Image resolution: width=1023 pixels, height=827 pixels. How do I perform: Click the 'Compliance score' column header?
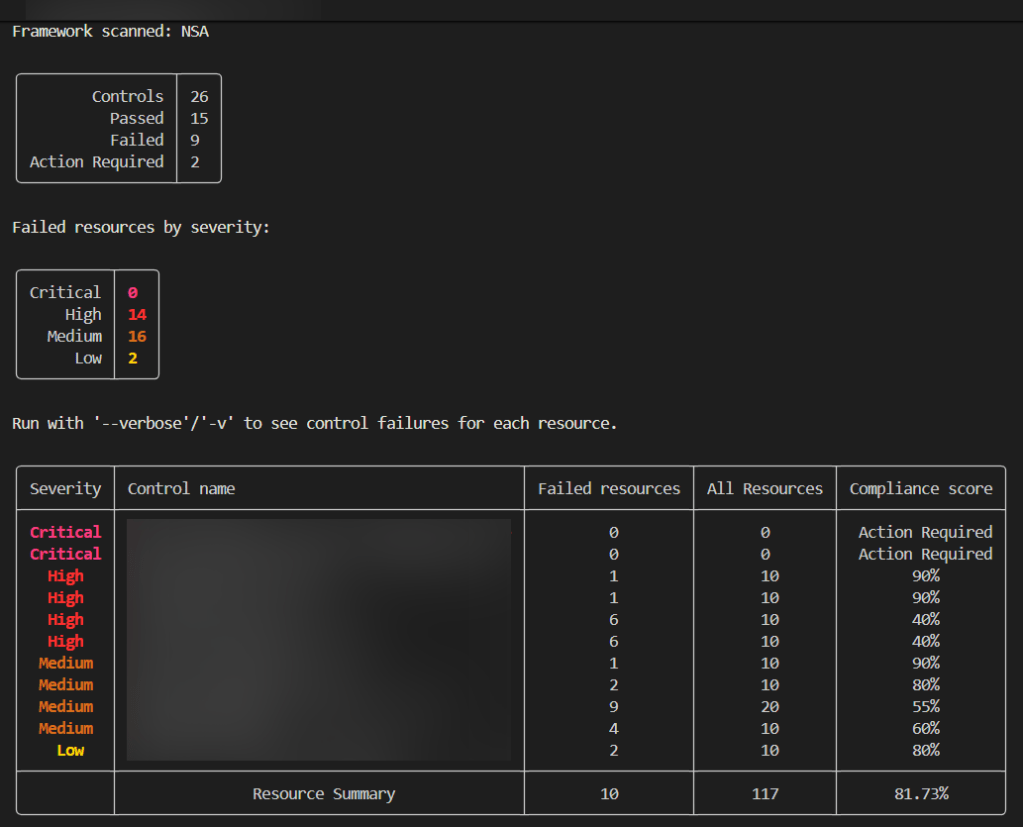pos(921,489)
